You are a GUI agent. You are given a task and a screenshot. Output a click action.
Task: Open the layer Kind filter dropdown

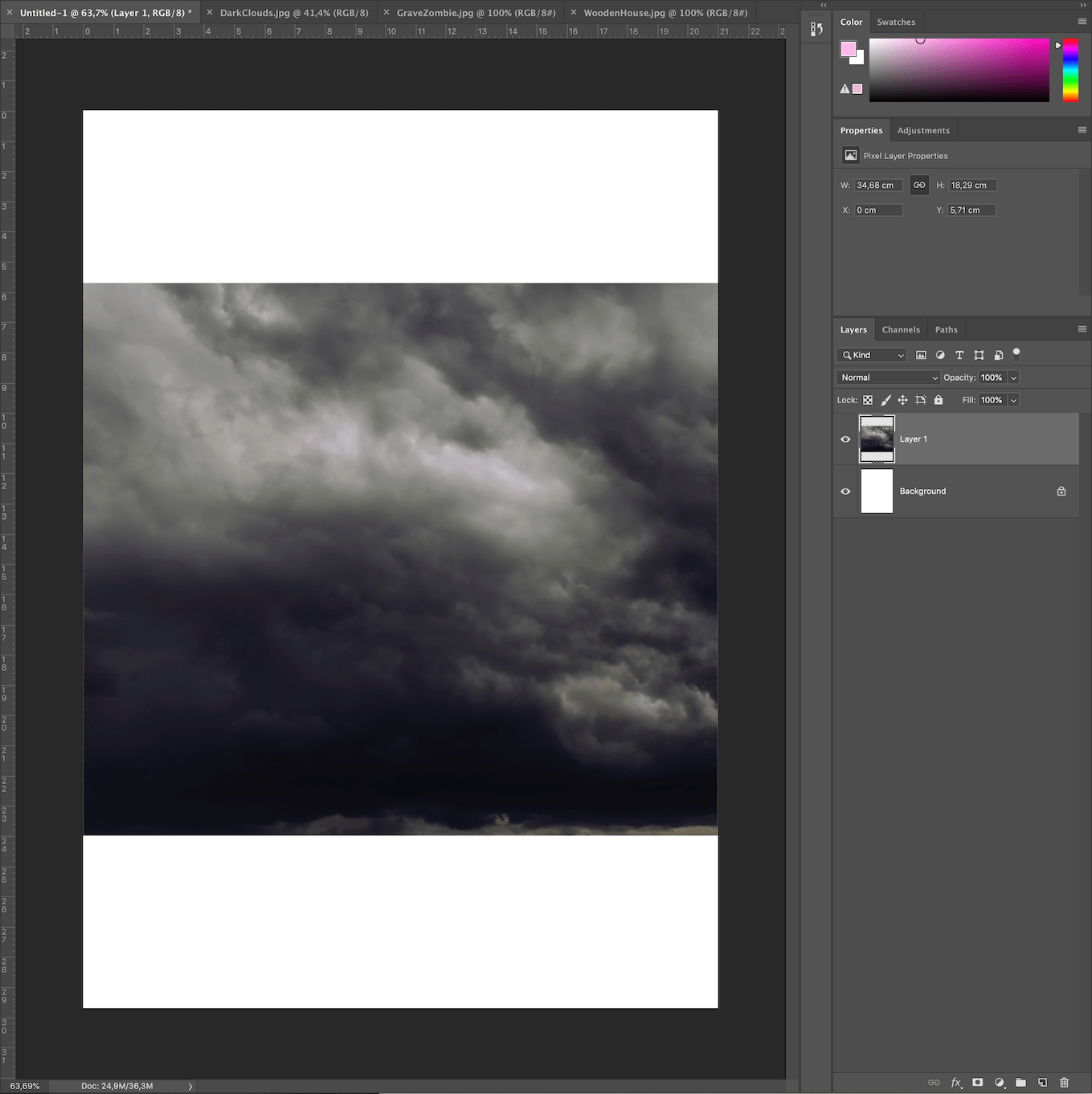871,354
